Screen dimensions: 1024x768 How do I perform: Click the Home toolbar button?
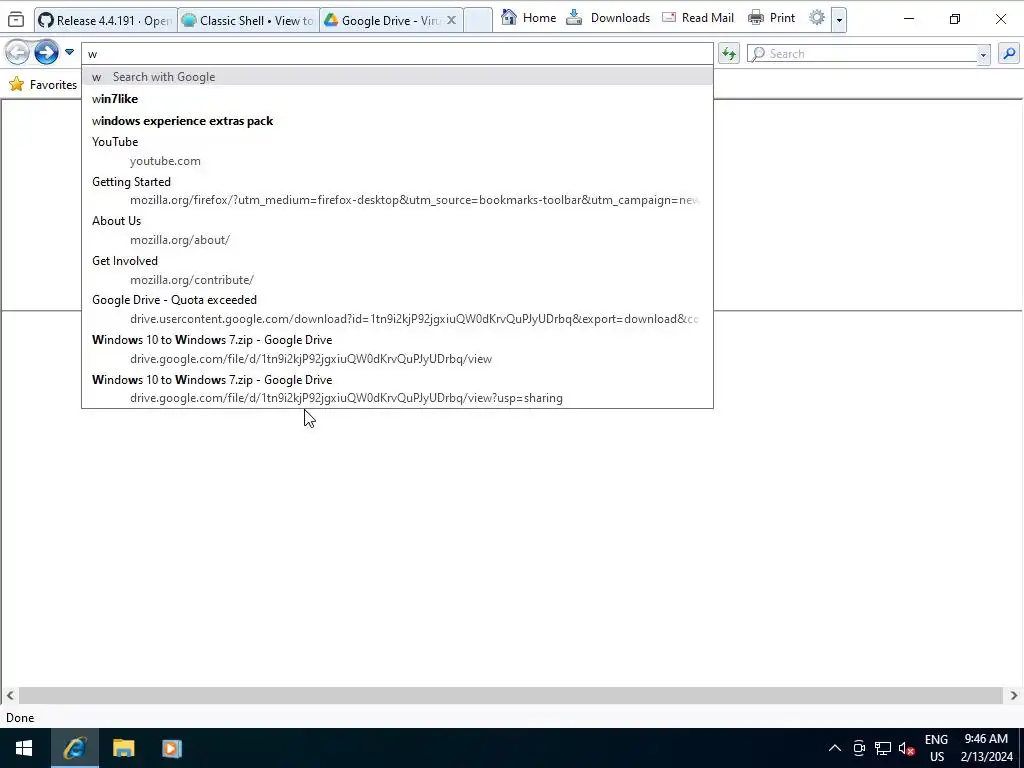[x=528, y=18]
